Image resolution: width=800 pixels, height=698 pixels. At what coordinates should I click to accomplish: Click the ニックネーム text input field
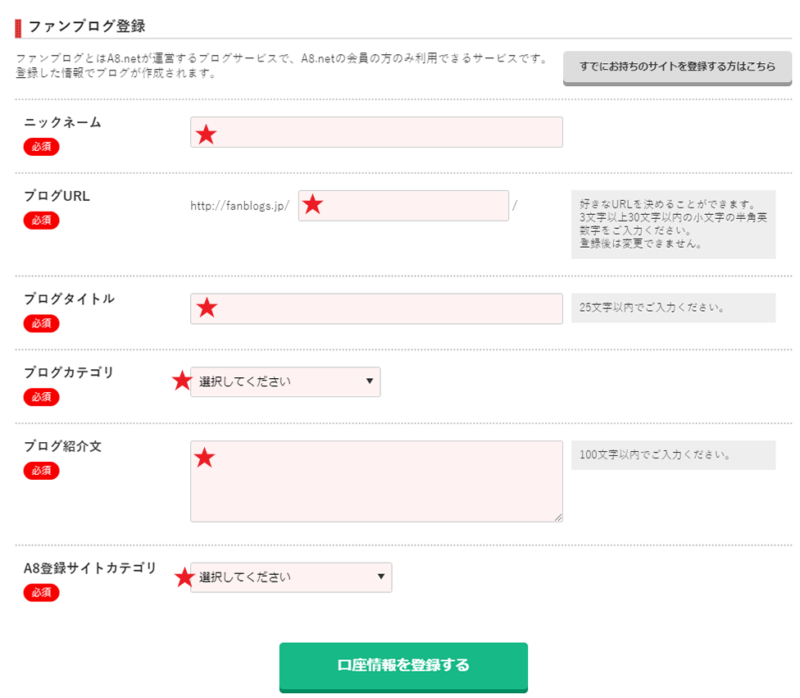point(376,132)
